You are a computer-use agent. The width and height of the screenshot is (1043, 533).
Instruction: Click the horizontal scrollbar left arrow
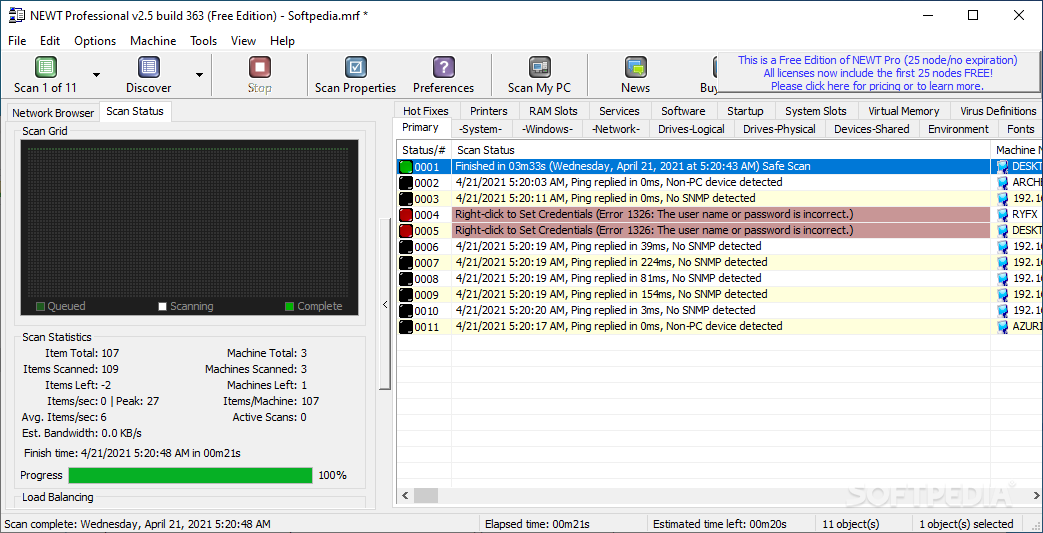click(x=405, y=495)
